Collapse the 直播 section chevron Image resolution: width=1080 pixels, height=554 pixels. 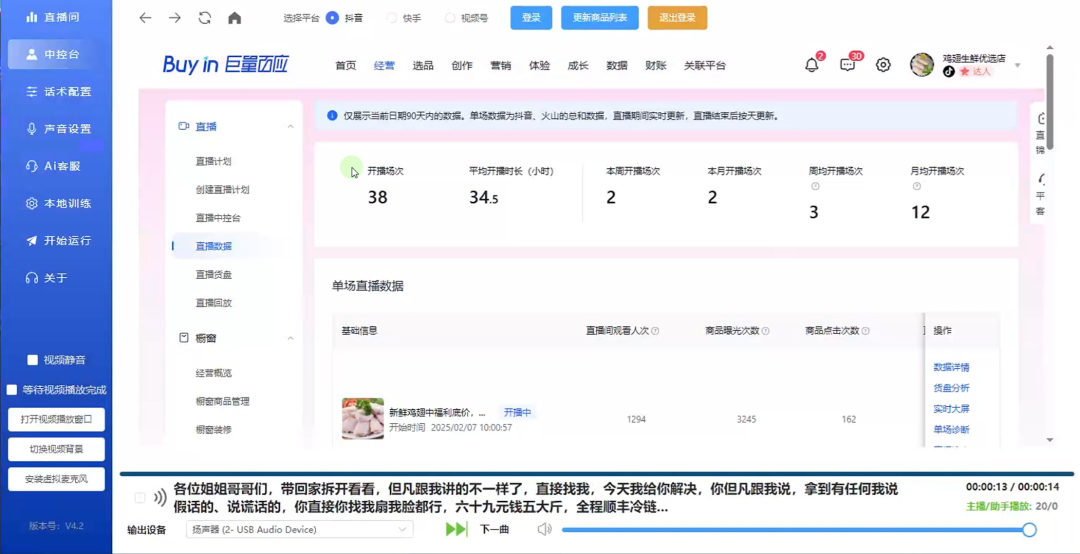290,126
